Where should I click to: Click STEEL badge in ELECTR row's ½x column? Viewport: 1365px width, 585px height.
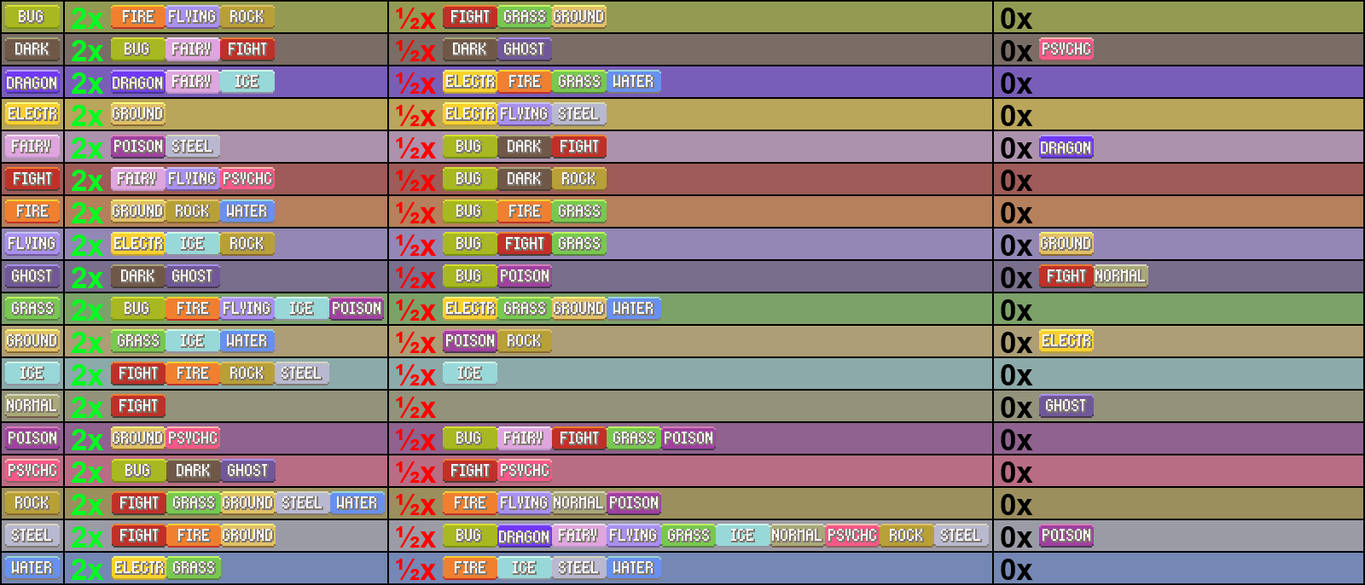click(x=579, y=114)
